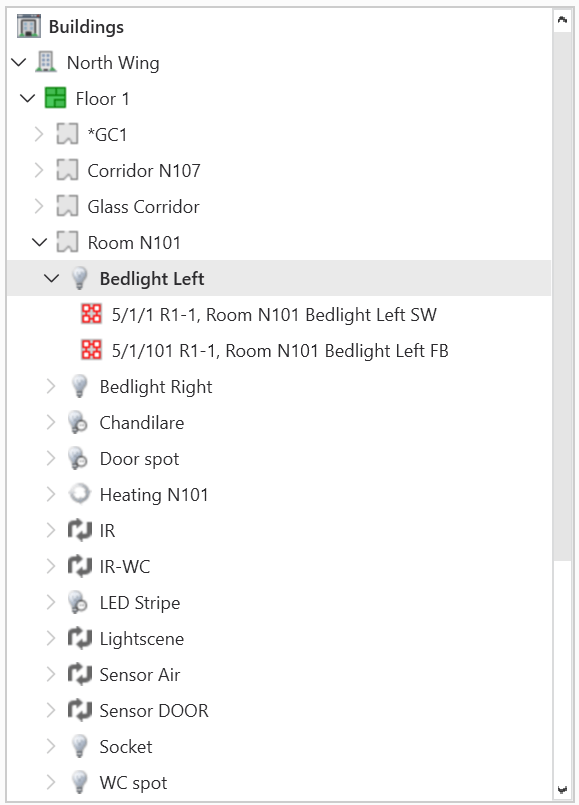Click the red group address icon for 5/1/1
The height and width of the screenshot is (805, 579).
click(91, 314)
